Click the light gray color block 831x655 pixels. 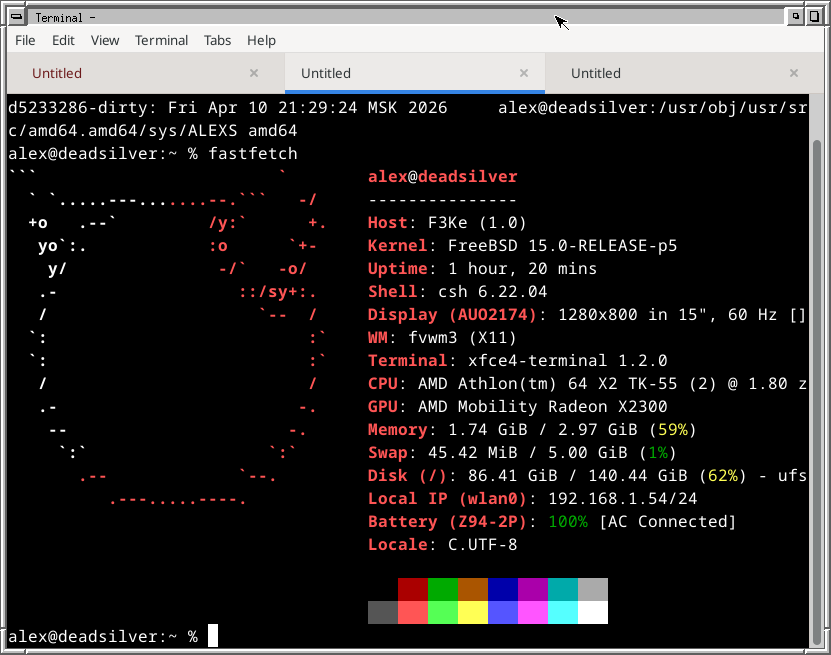point(593,589)
